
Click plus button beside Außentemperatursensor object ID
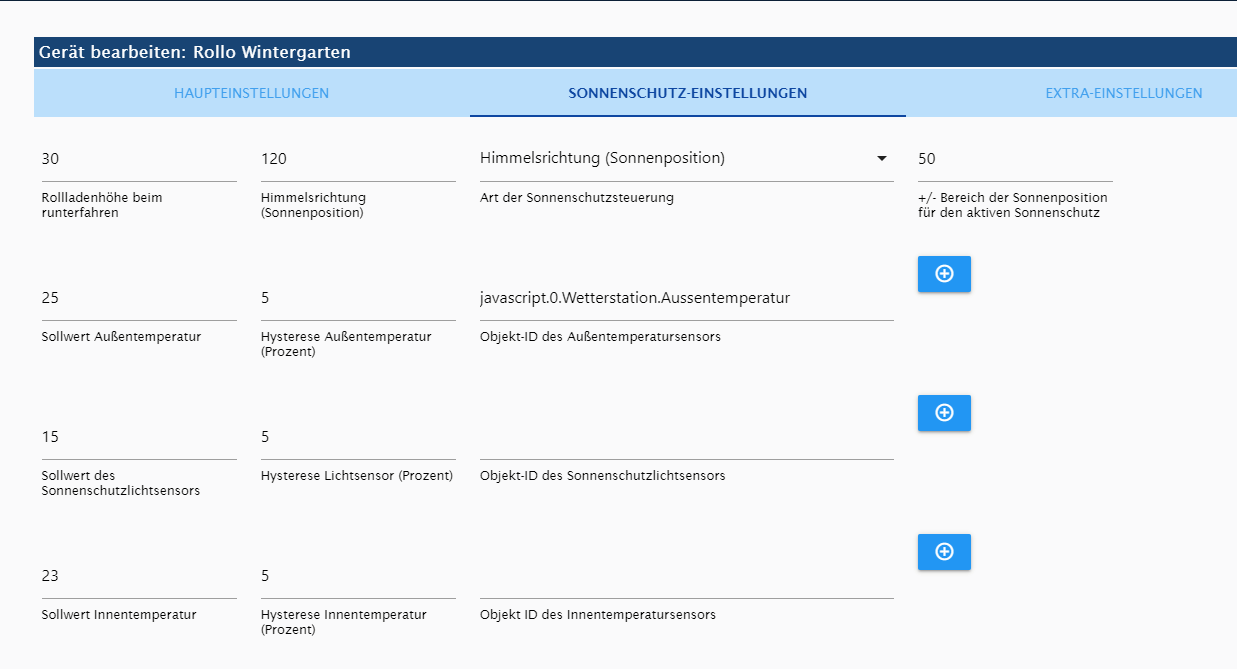click(944, 274)
